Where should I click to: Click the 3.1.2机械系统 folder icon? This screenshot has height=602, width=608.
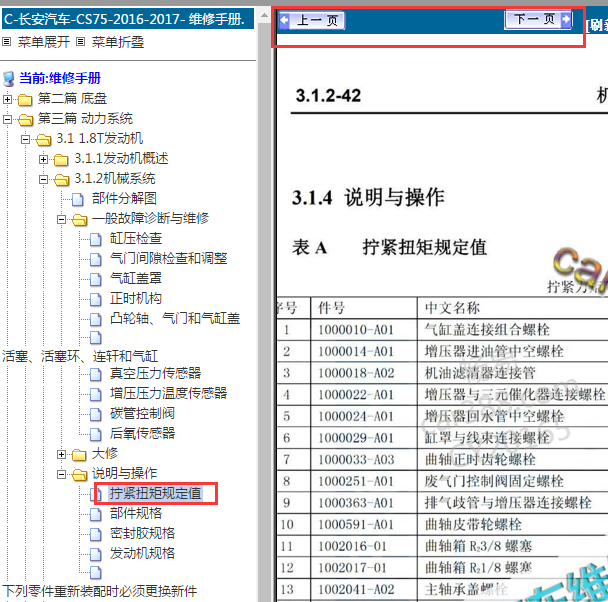point(62,180)
